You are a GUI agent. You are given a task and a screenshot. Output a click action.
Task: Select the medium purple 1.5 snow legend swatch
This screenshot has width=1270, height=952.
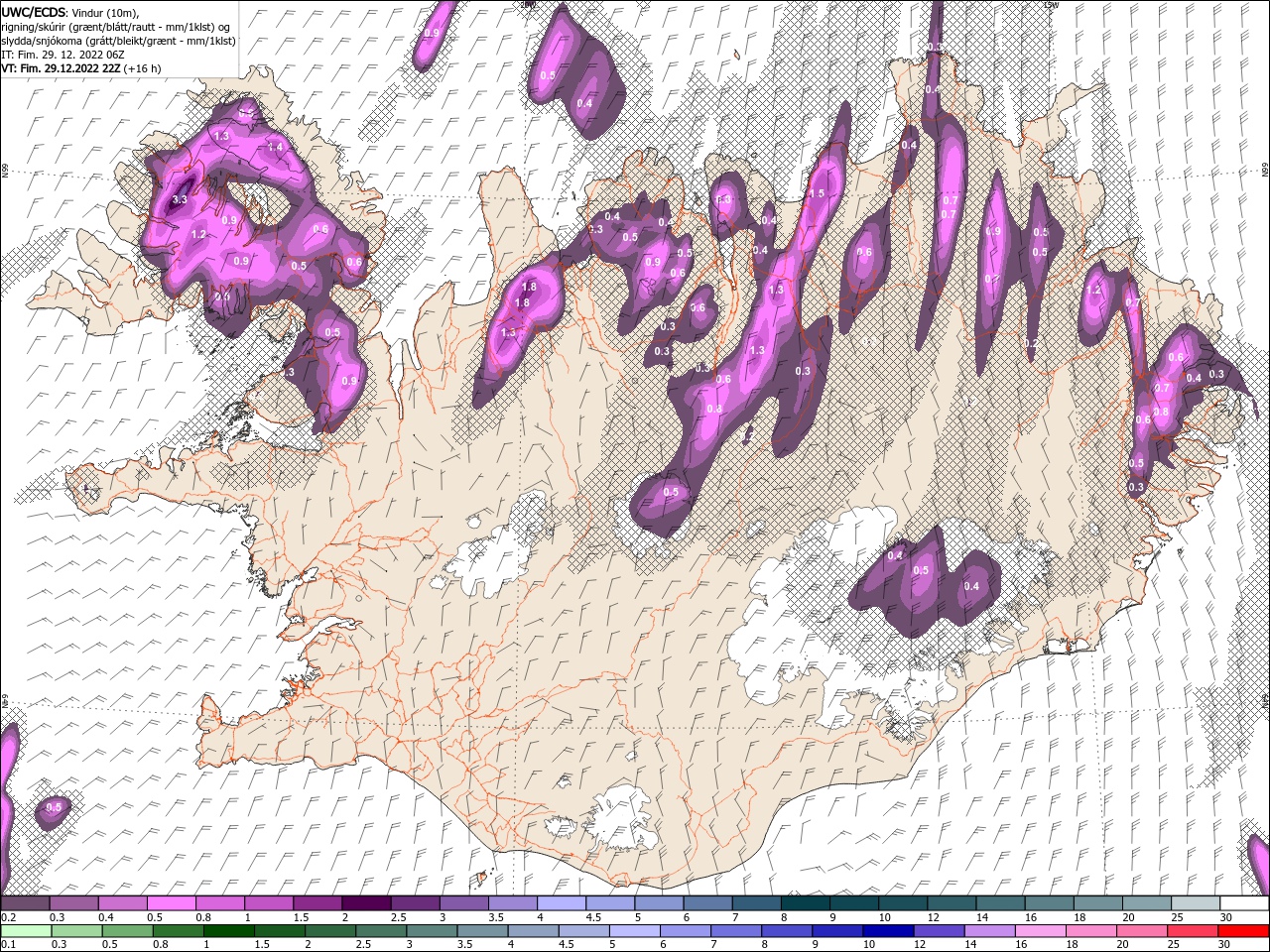pyautogui.click(x=317, y=903)
